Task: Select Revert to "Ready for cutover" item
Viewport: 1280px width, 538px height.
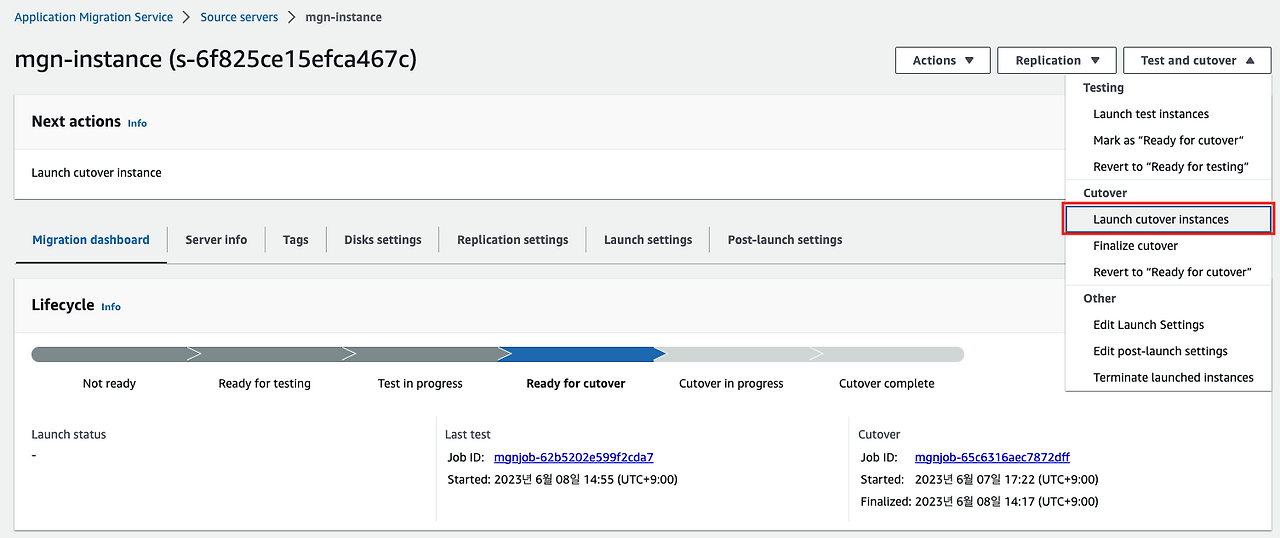Action: [x=1171, y=272]
